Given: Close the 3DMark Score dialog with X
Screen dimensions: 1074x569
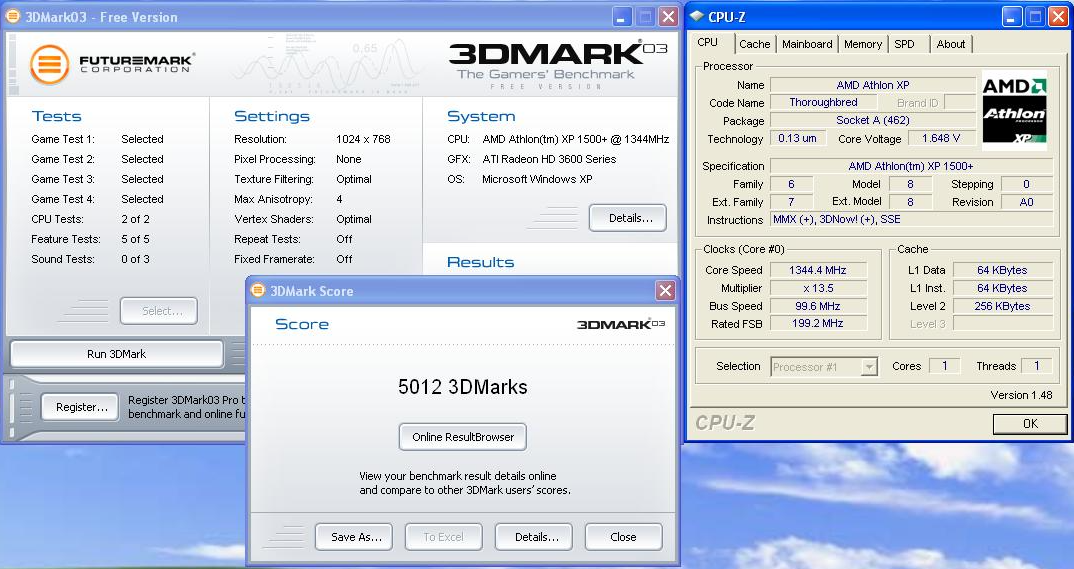Looking at the screenshot, I should tap(665, 290).
